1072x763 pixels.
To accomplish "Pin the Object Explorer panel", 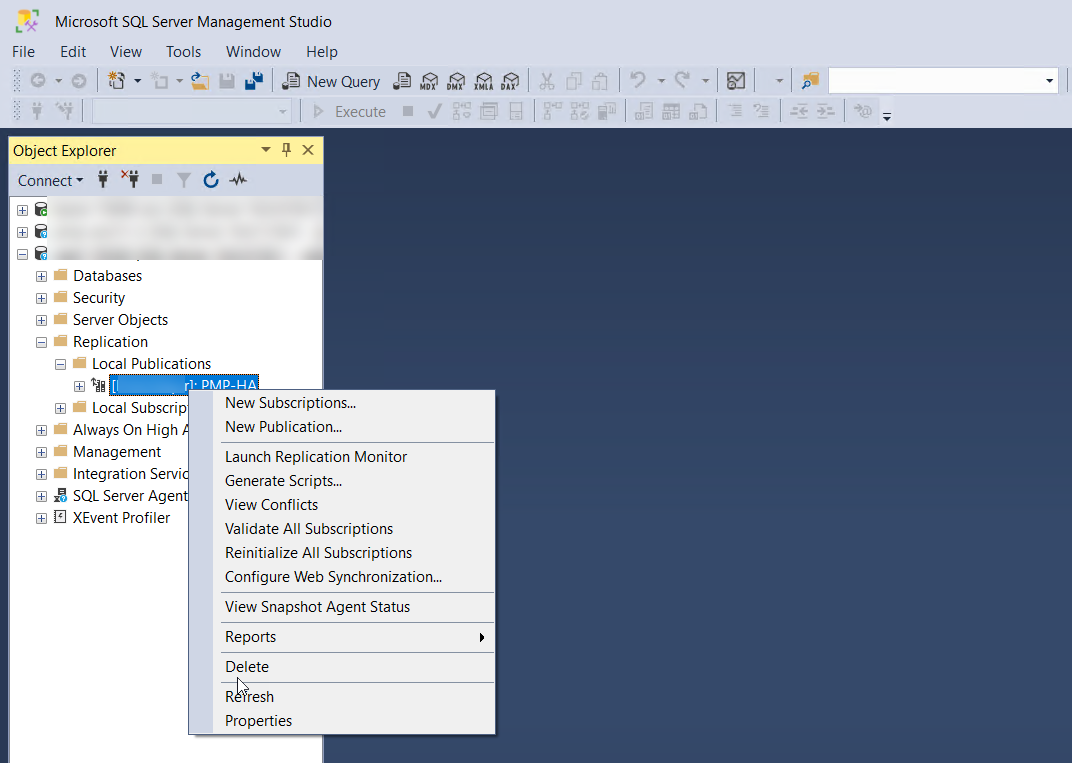I will pyautogui.click(x=287, y=150).
